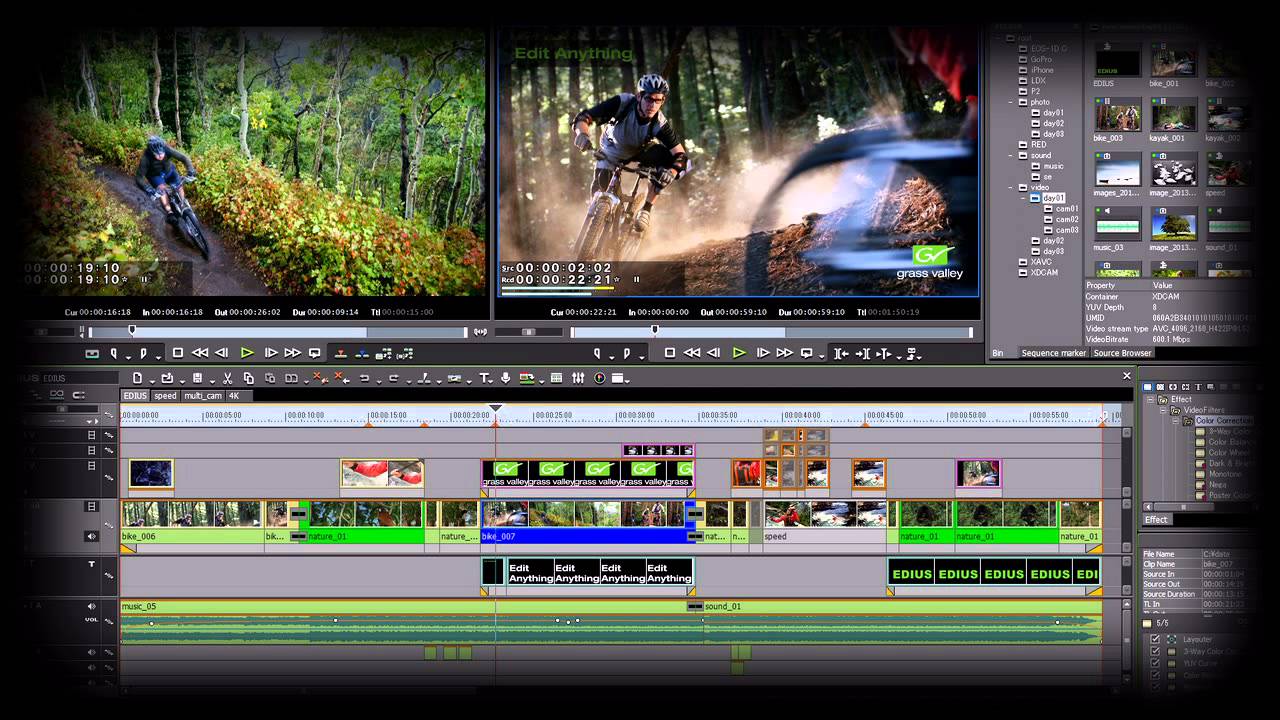Collapse the VideoFilters folder in the Effect palette

[x=1163, y=409]
